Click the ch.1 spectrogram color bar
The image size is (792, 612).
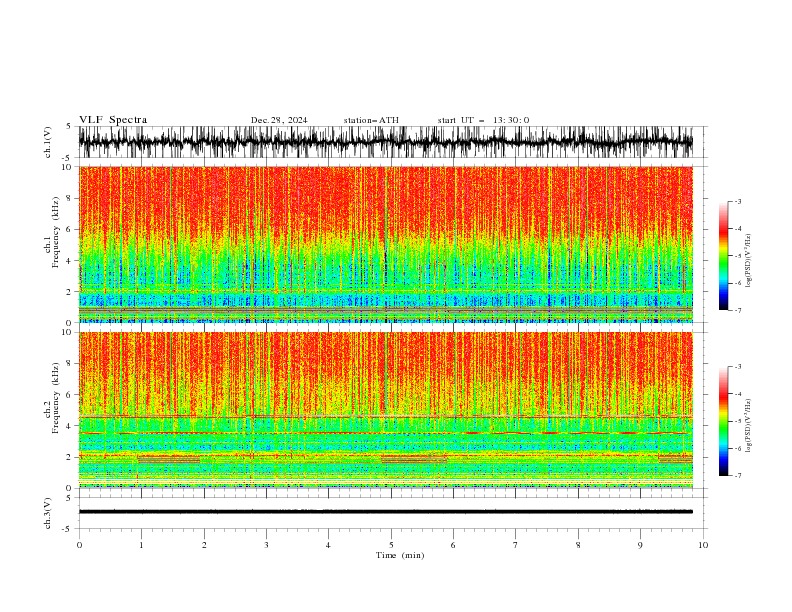coord(723,255)
